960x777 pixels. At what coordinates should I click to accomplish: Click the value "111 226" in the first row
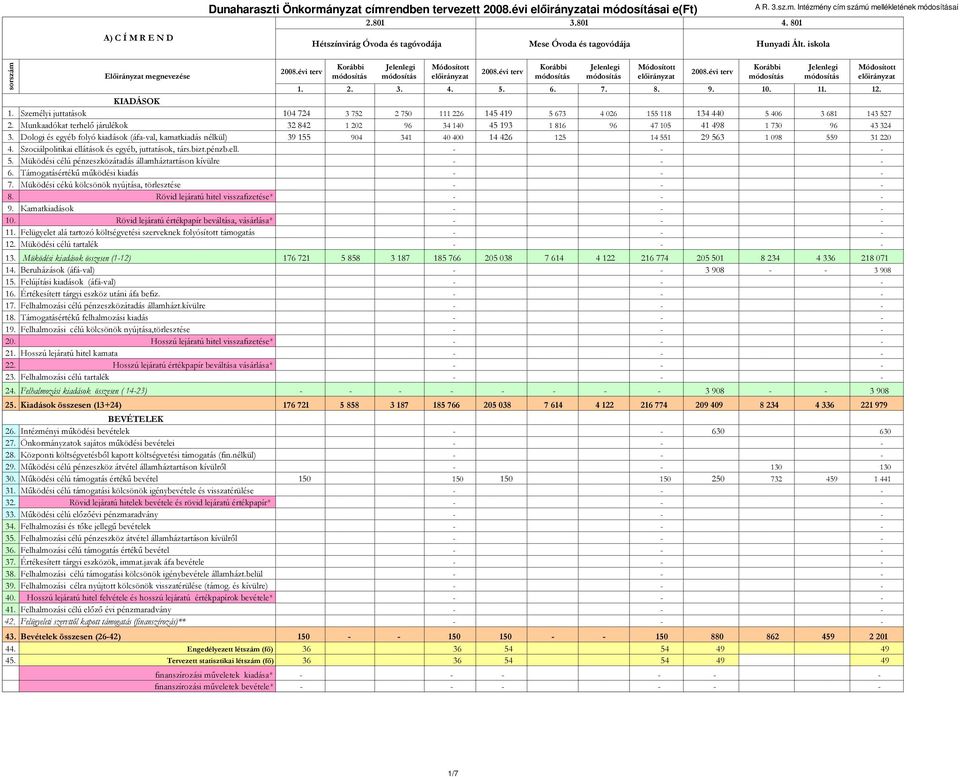(x=452, y=113)
